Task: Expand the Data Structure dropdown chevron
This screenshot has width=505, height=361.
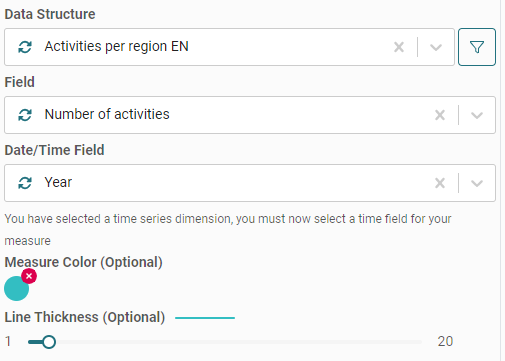Action: pyautogui.click(x=436, y=47)
